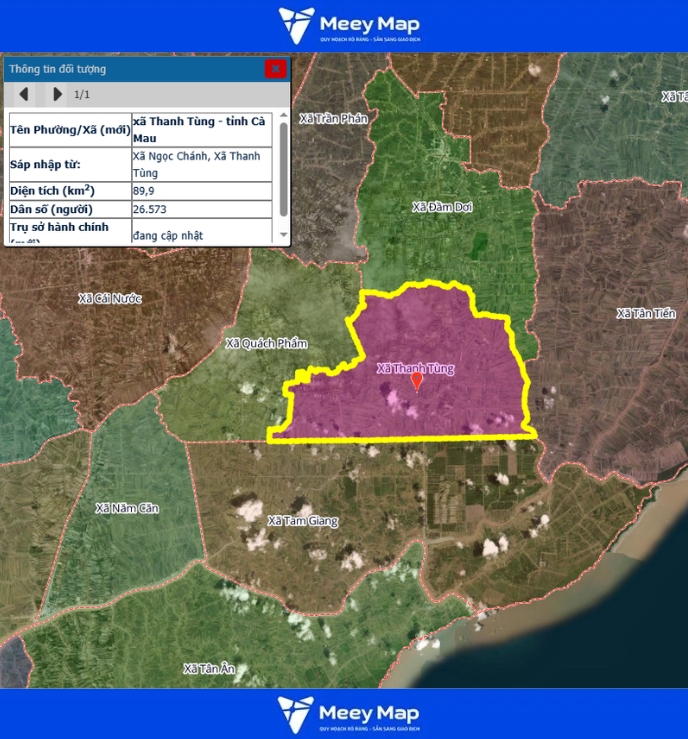Select the Xã Đầm Dơi region label
Screen dimensions: 688x739
pos(442,207)
